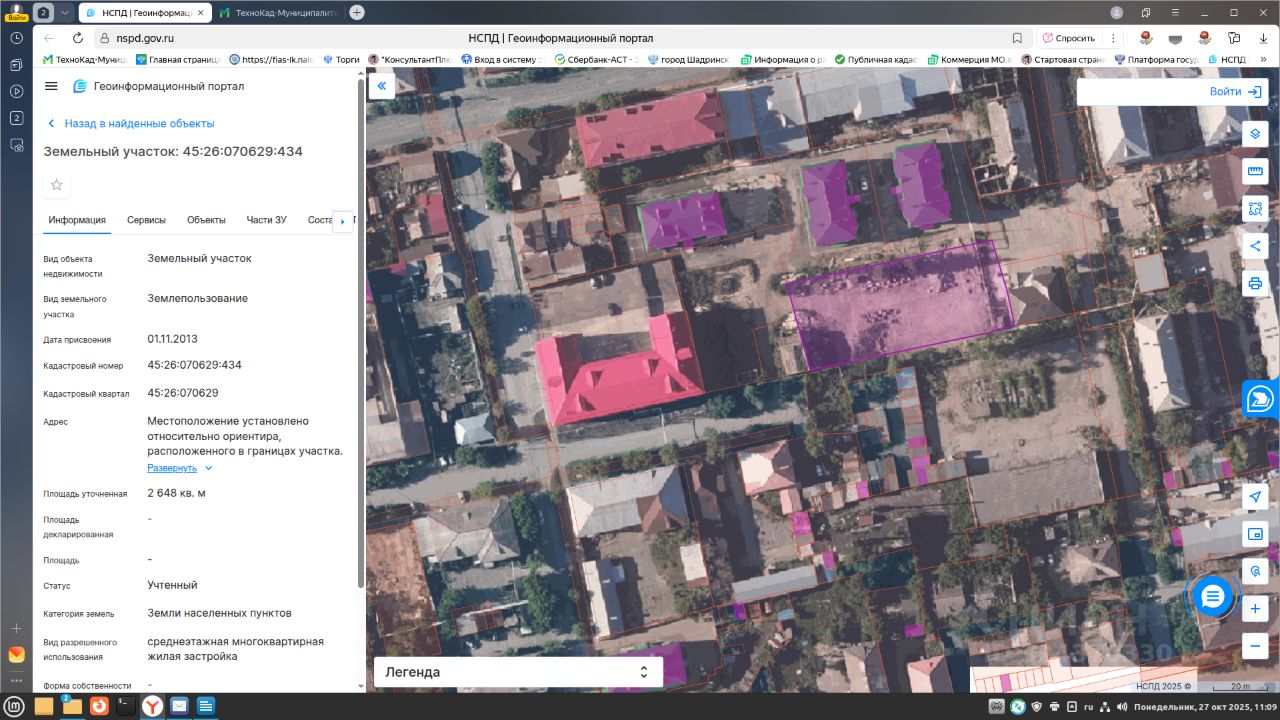1280x720 pixels.
Task: Share the current map view
Action: pos(1255,246)
